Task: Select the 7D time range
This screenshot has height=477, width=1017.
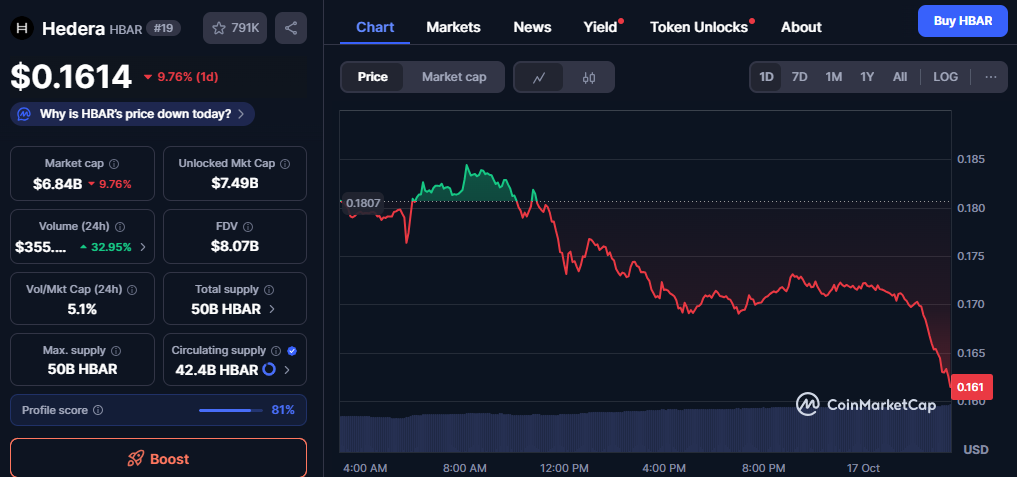Action: (799, 77)
